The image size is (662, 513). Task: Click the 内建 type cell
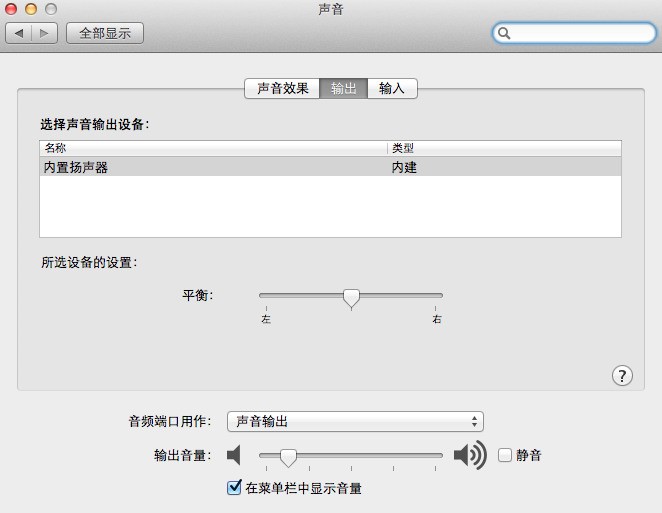pos(404,167)
